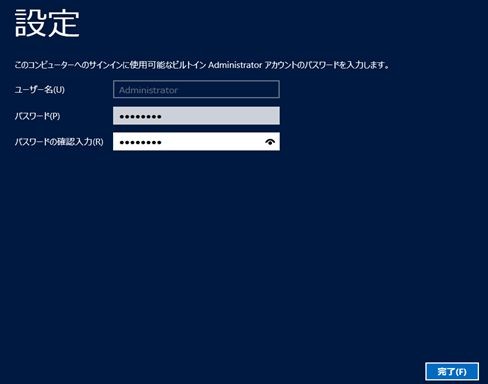Click サインイン wording in the instruction line
This screenshot has width=488, height=384.
104,65
